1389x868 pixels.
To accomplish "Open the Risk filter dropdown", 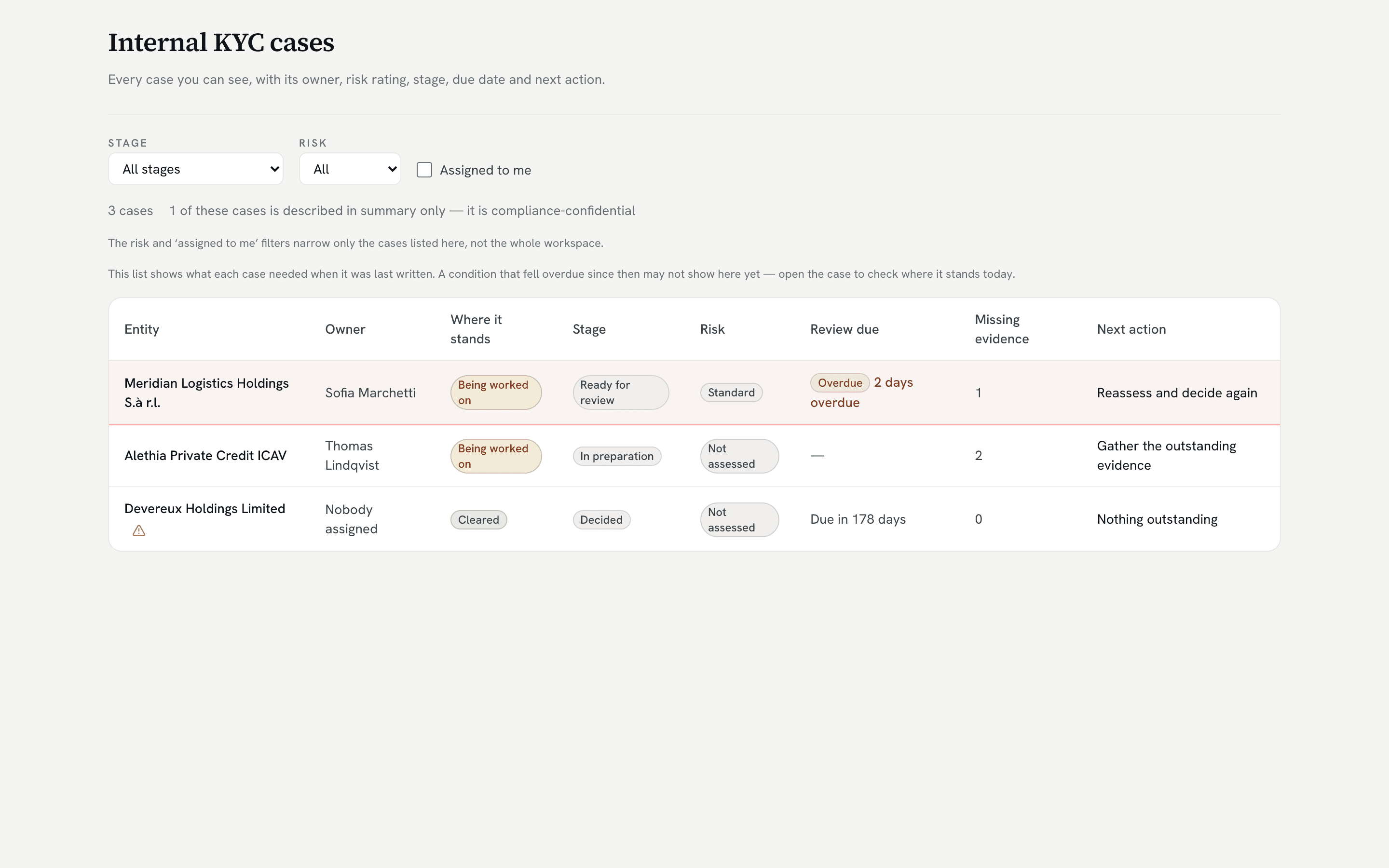I will point(350,169).
